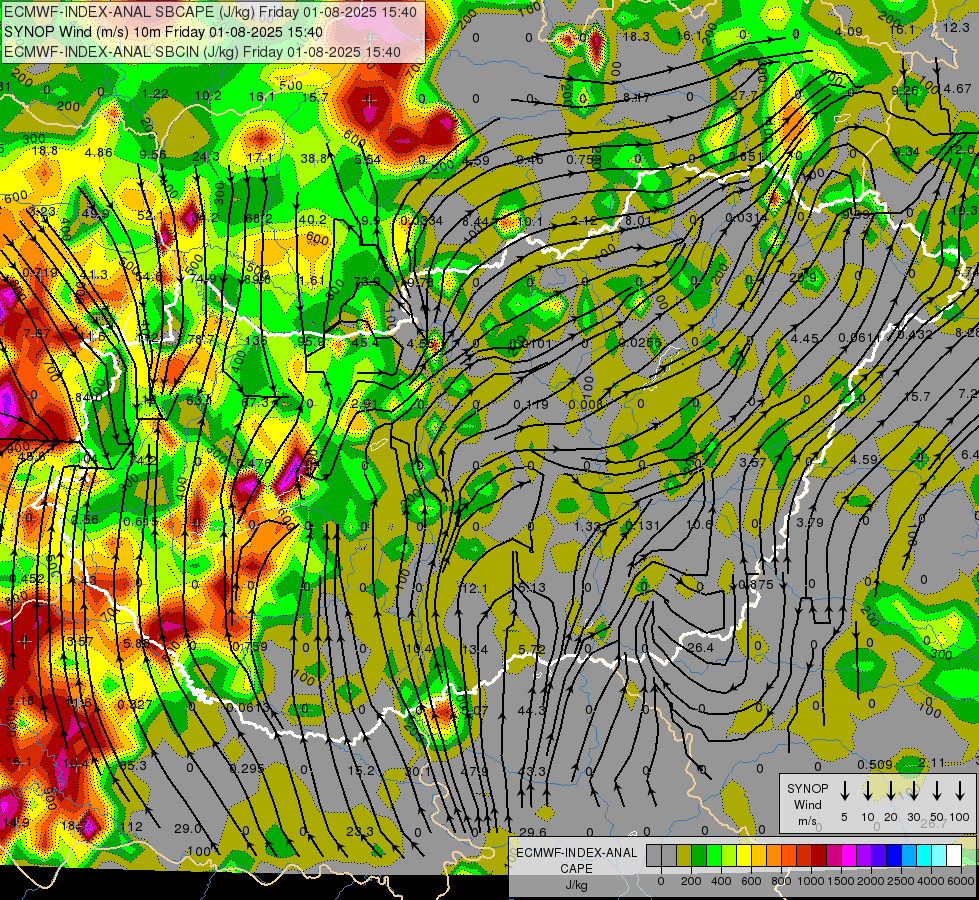979x900 pixels.
Task: Click the map value '12.3'
Action: tap(956, 27)
